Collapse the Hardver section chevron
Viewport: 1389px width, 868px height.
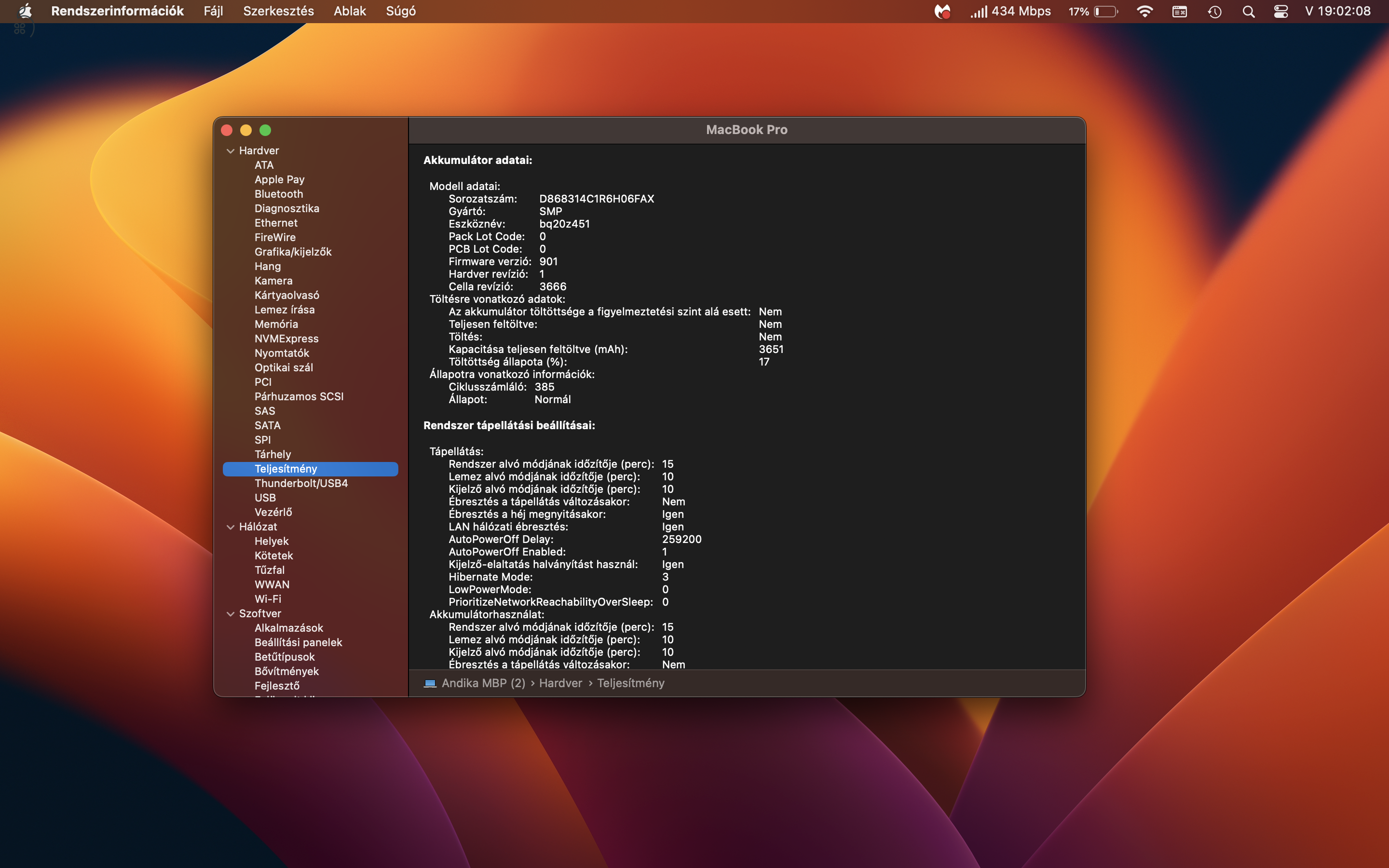point(230,151)
